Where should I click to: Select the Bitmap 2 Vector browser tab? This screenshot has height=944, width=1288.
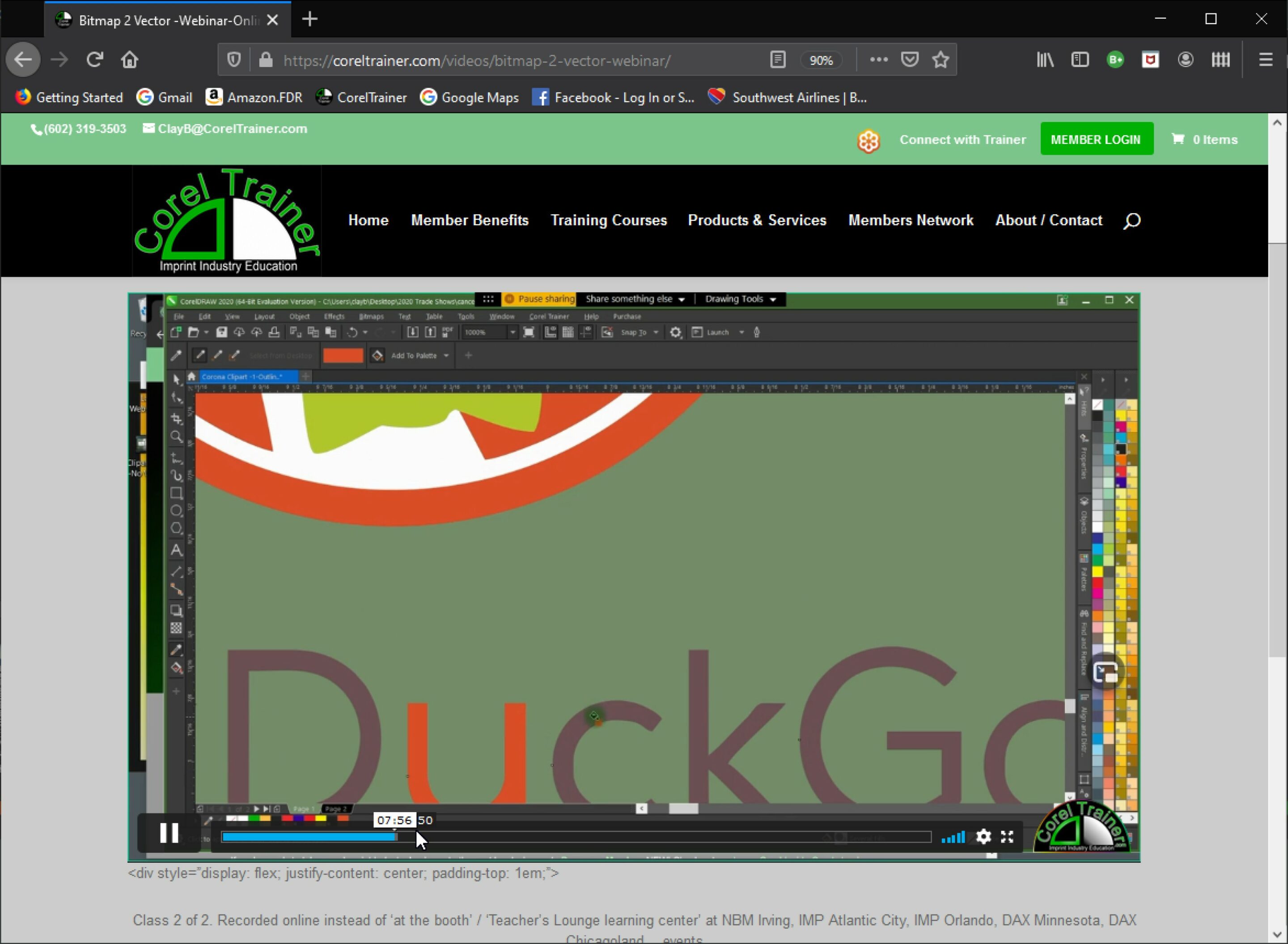click(167, 20)
